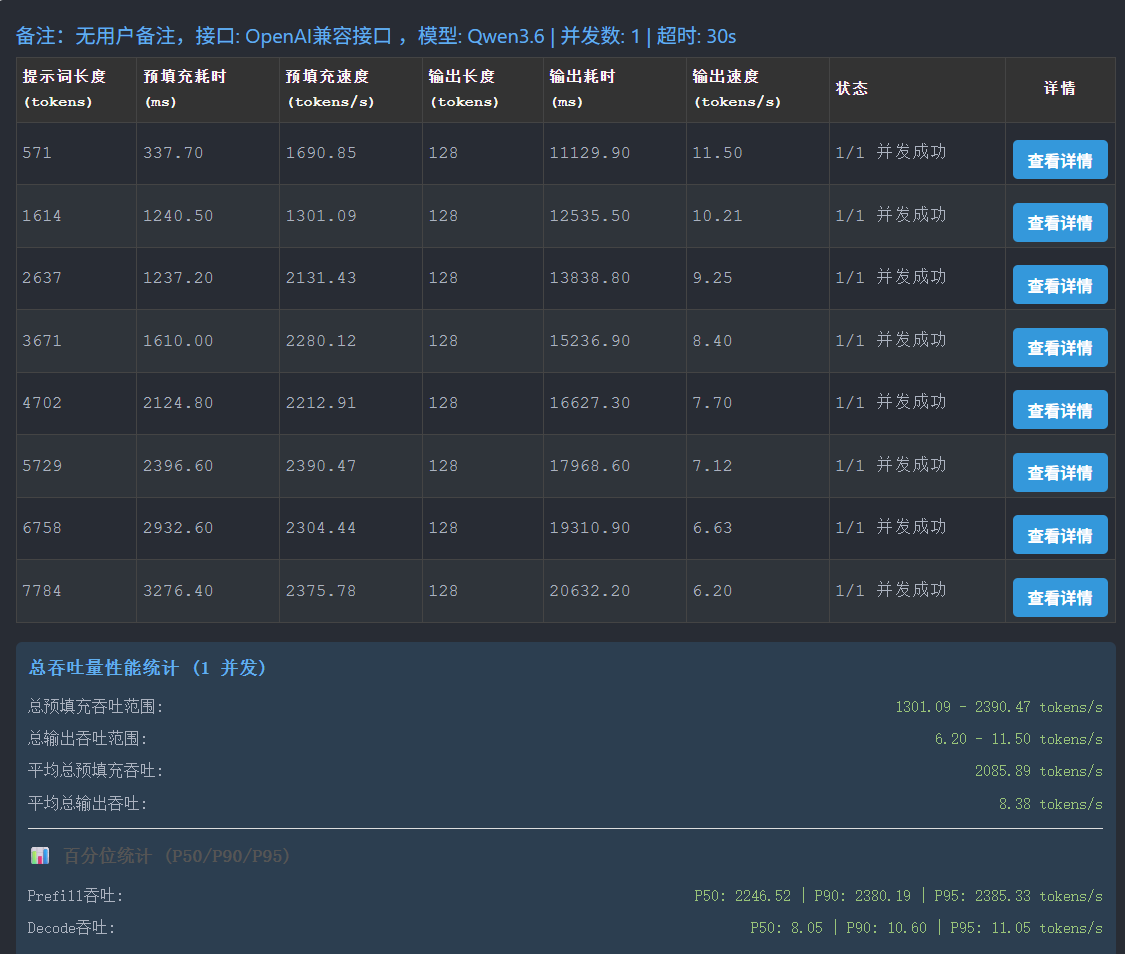Screen dimensions: 1125x954
Task: Select the 详情 column header
Action: pyautogui.click(x=1059, y=88)
